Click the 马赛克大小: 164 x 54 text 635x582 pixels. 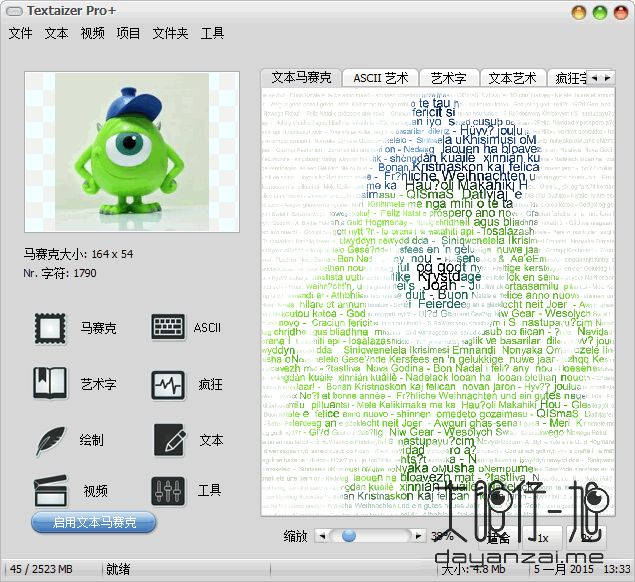tap(78, 254)
